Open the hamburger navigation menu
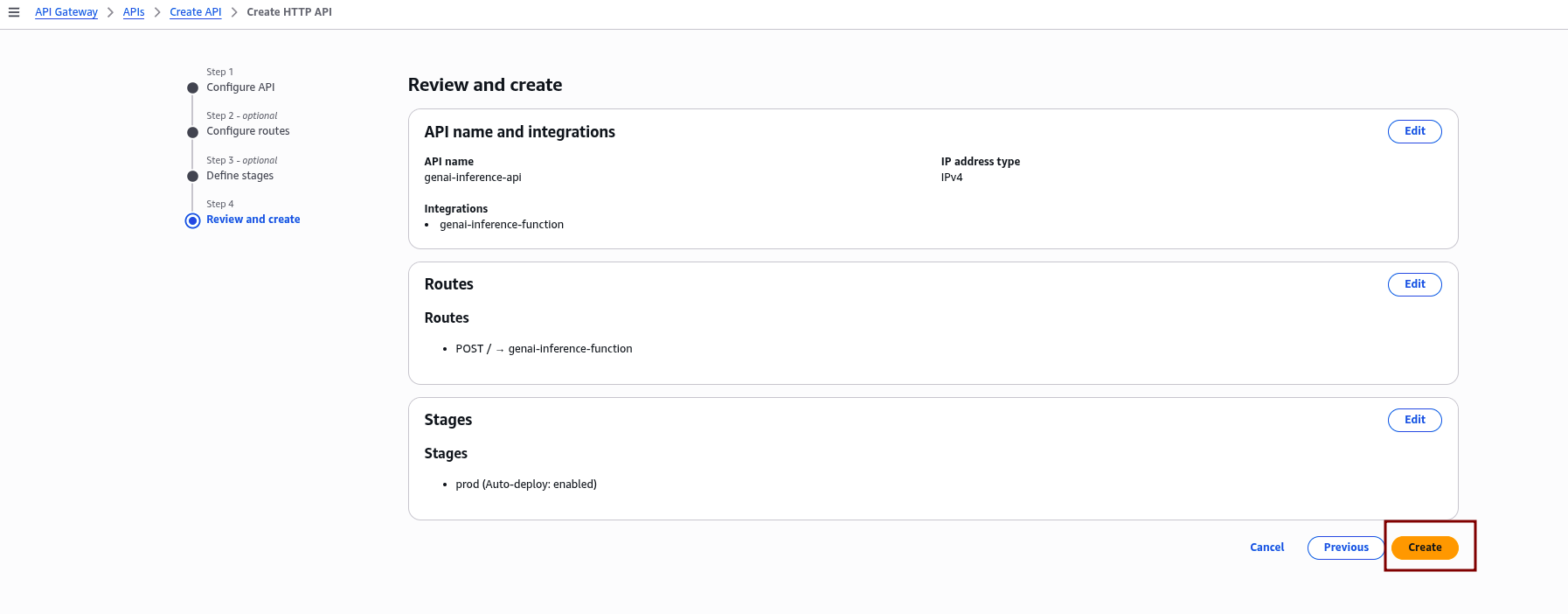This screenshot has height=614, width=1568. coord(14,12)
